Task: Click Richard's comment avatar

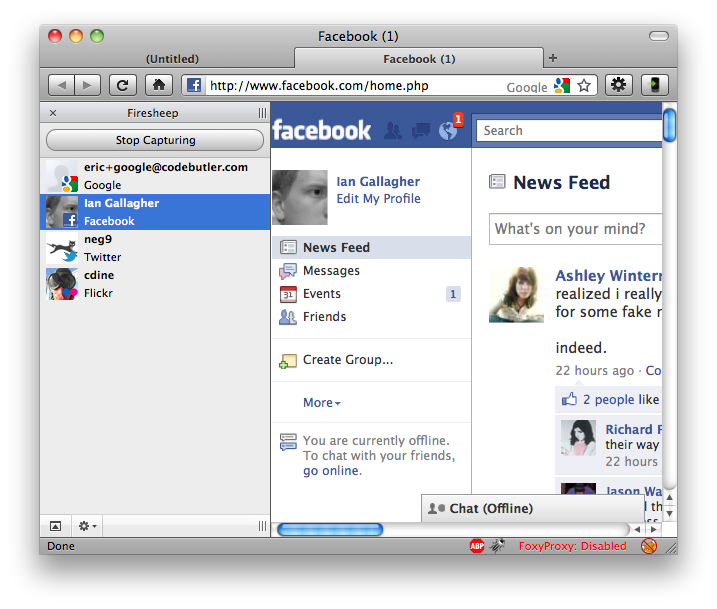Action: tap(578, 438)
